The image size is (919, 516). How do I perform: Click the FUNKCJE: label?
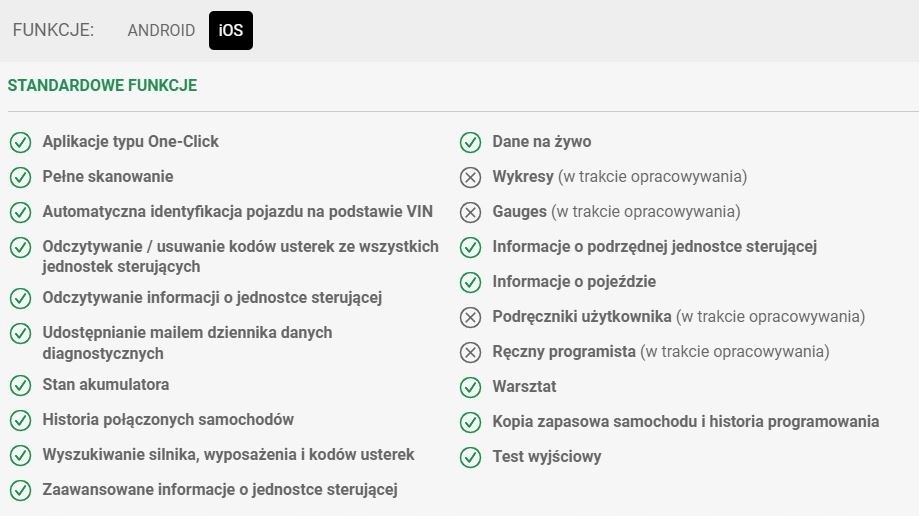[53, 30]
